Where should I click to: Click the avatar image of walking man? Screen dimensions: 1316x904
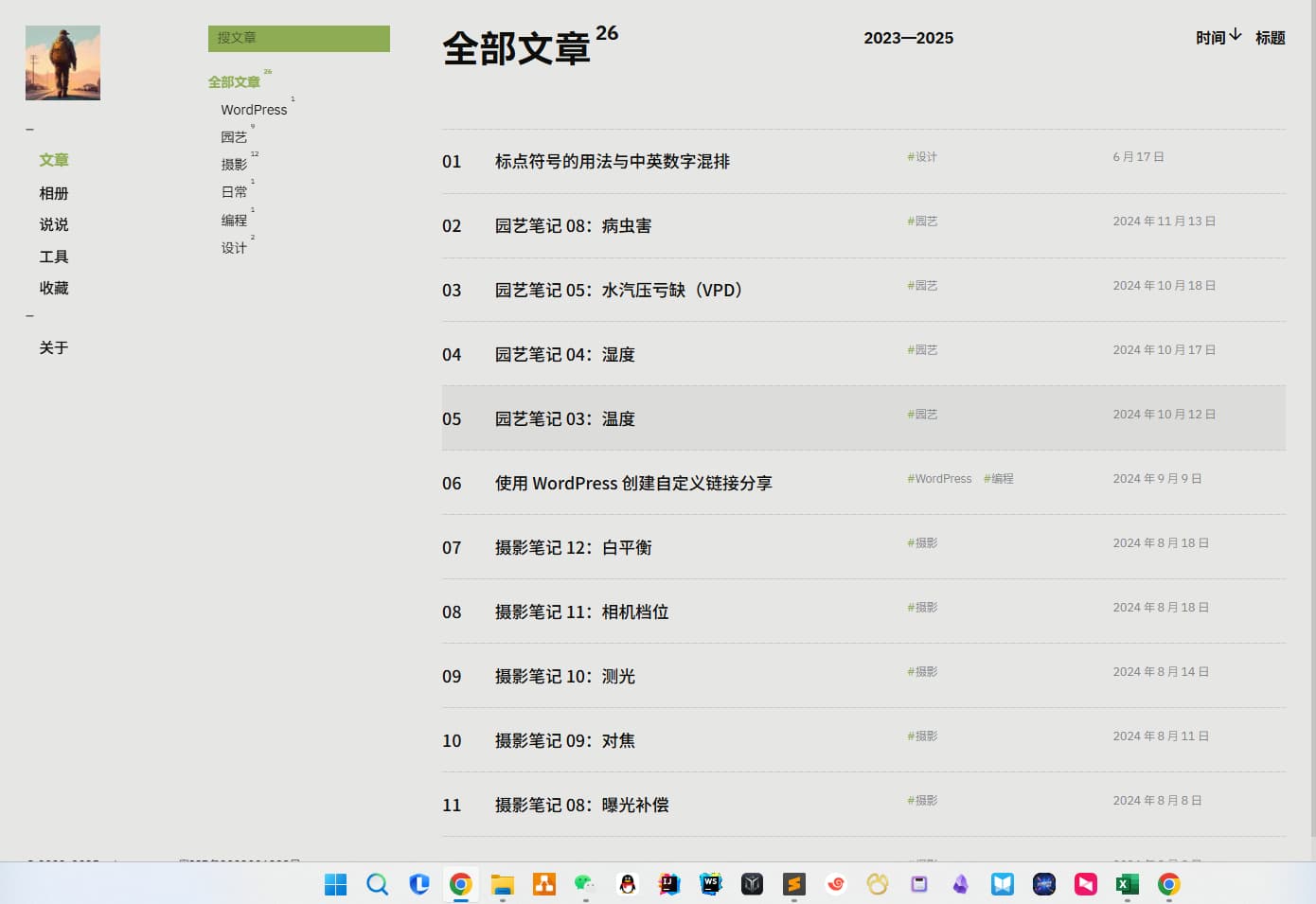[62, 62]
